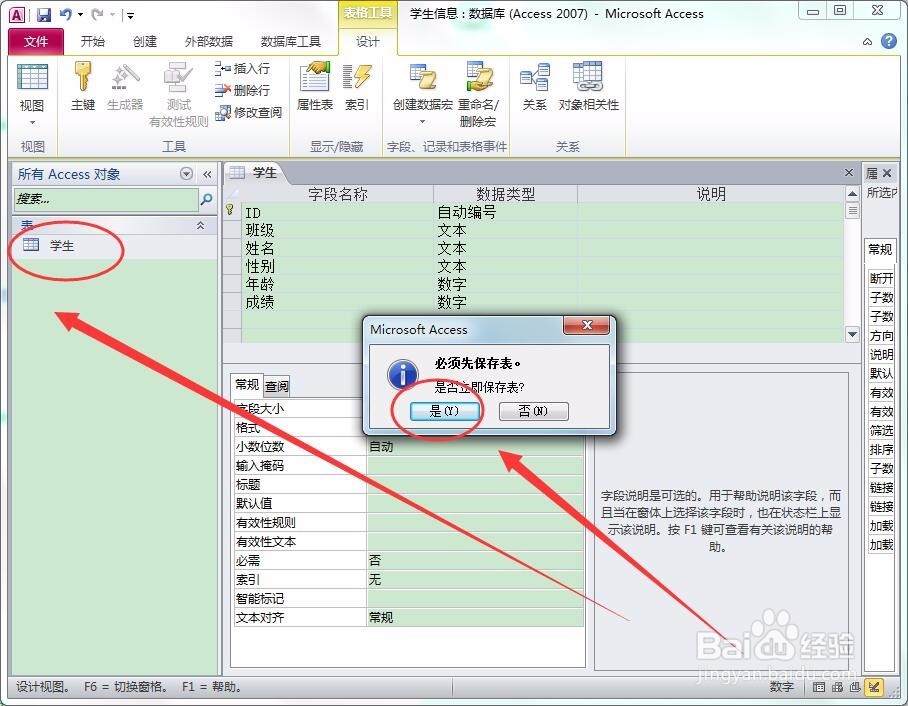This screenshot has height=706, width=908.
Task: Click 自动编号 data type cell
Action: pyautogui.click(x=505, y=213)
